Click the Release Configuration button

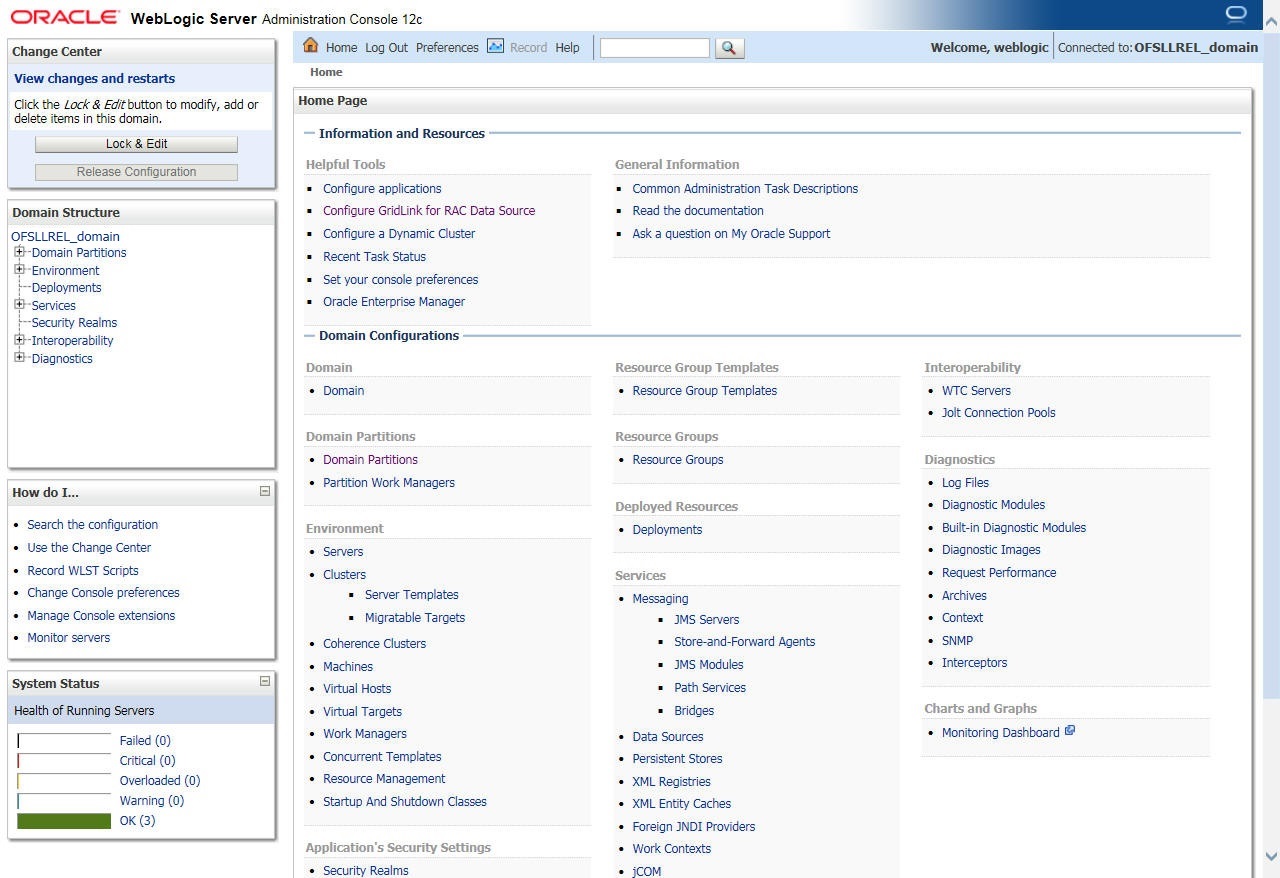coord(136,172)
